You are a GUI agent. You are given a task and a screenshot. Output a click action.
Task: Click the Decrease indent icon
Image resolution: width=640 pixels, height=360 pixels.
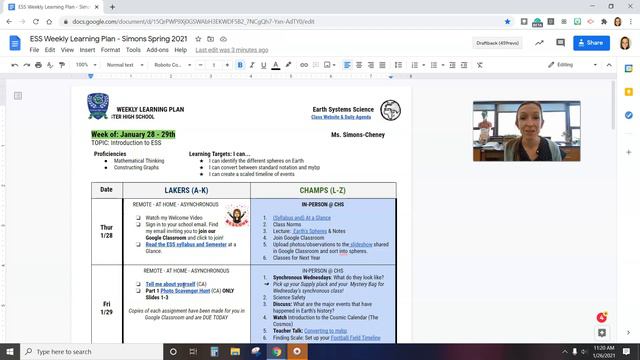pyautogui.click(x=452, y=65)
